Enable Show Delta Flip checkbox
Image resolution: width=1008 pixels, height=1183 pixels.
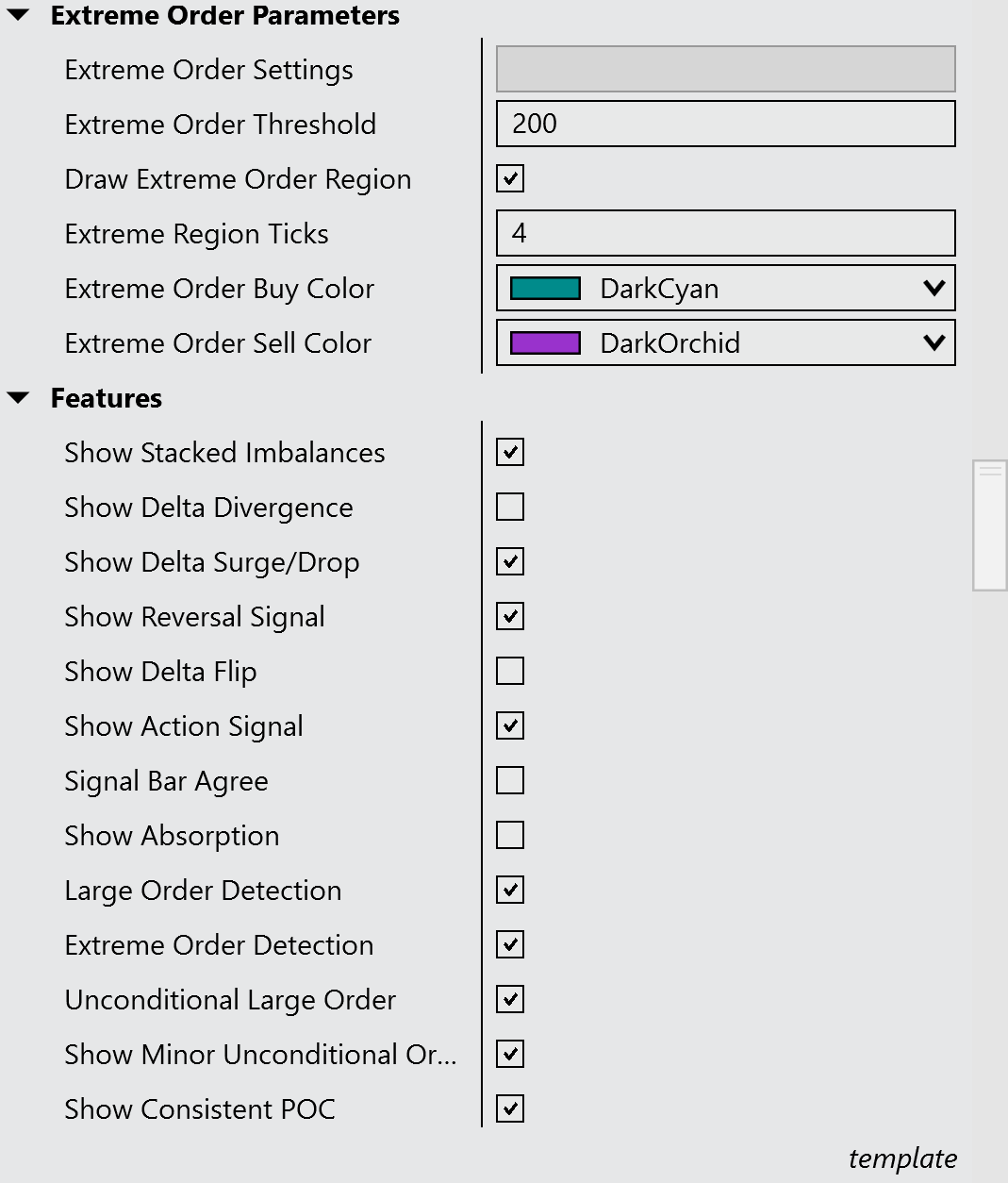[x=510, y=671]
